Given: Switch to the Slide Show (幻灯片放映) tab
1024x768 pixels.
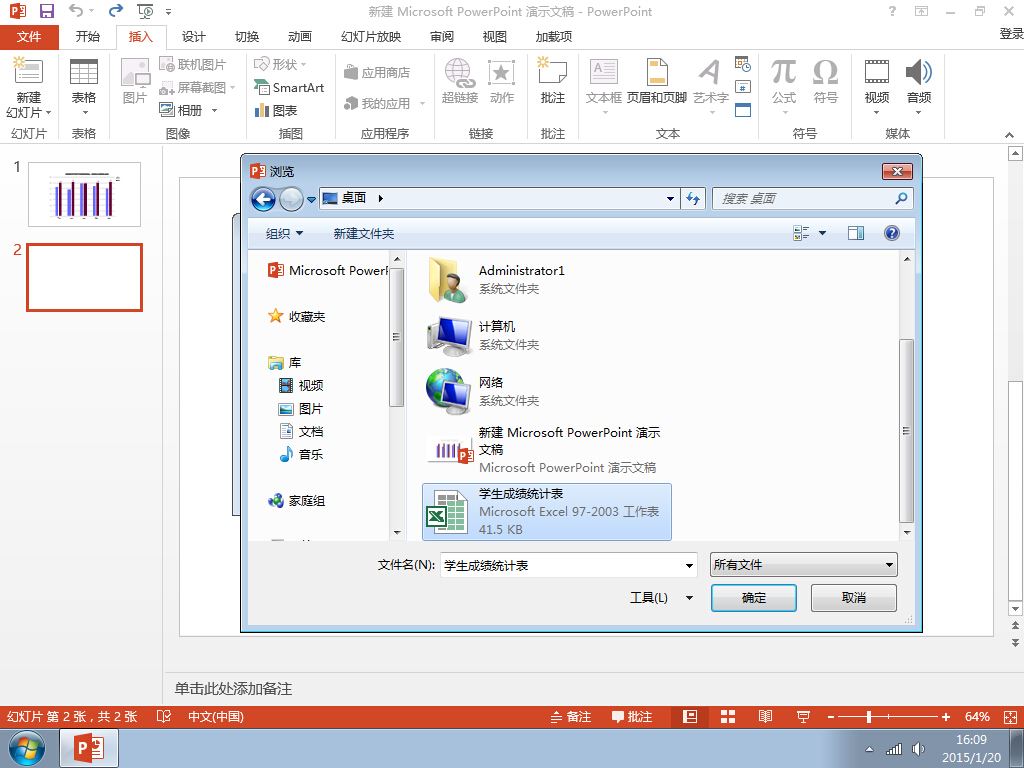Looking at the screenshot, I should [x=371, y=37].
